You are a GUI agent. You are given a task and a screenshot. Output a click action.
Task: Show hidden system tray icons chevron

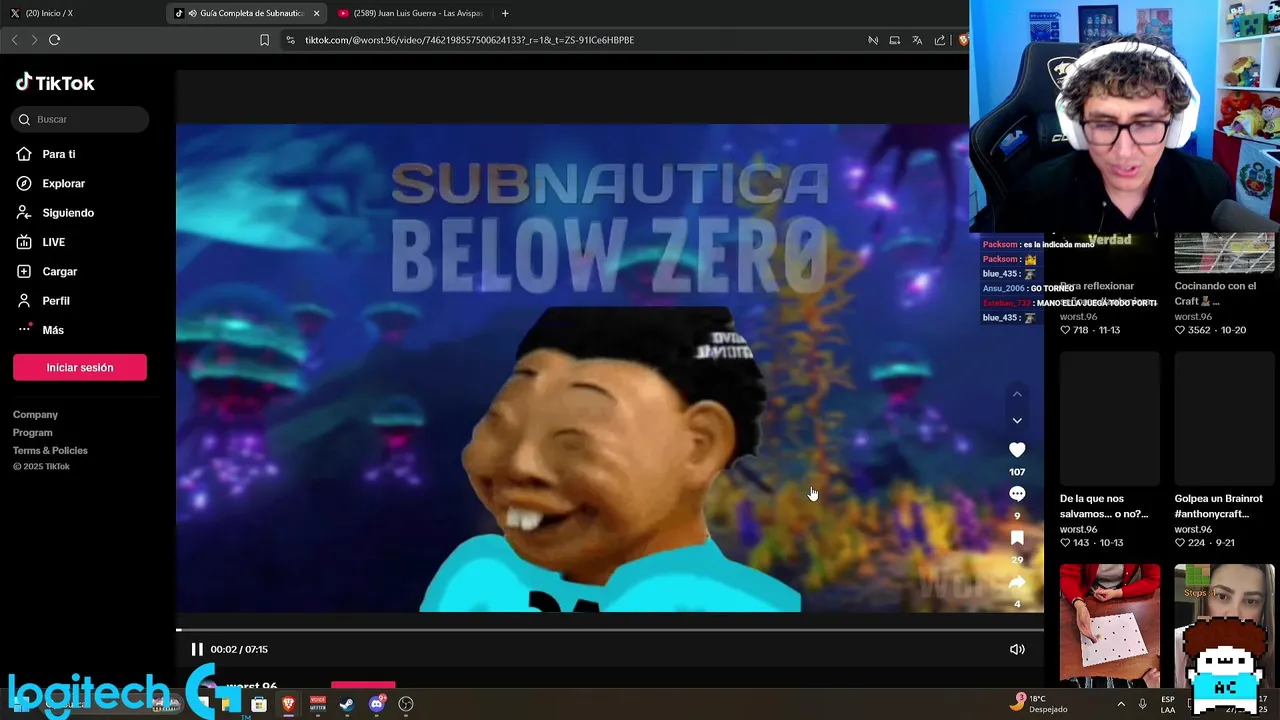(1120, 704)
